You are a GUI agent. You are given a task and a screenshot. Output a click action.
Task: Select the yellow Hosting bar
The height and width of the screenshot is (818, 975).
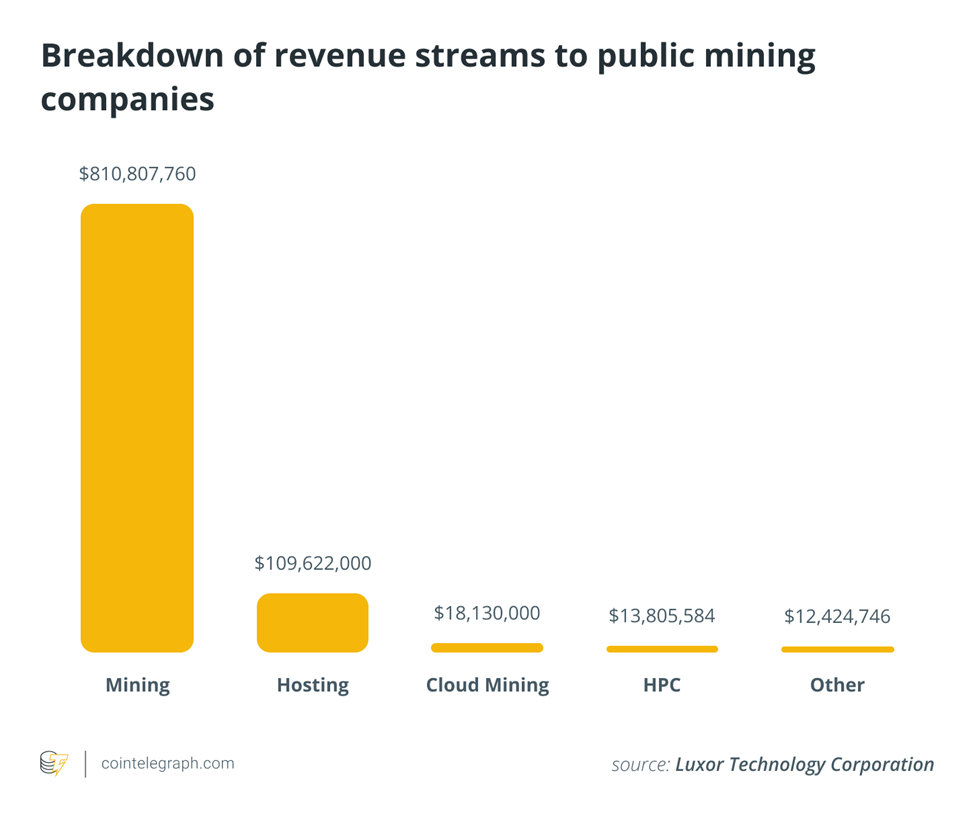click(x=312, y=623)
